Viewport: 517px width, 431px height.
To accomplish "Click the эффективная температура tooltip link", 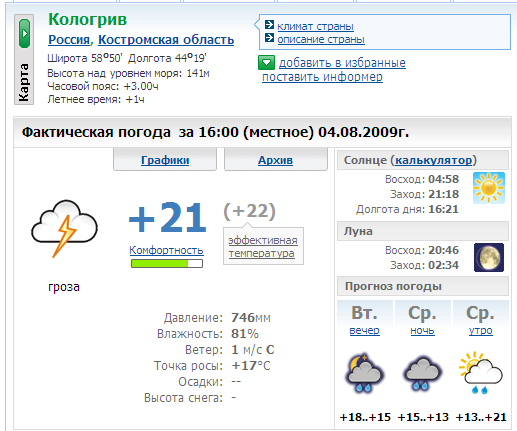I will point(263,247).
